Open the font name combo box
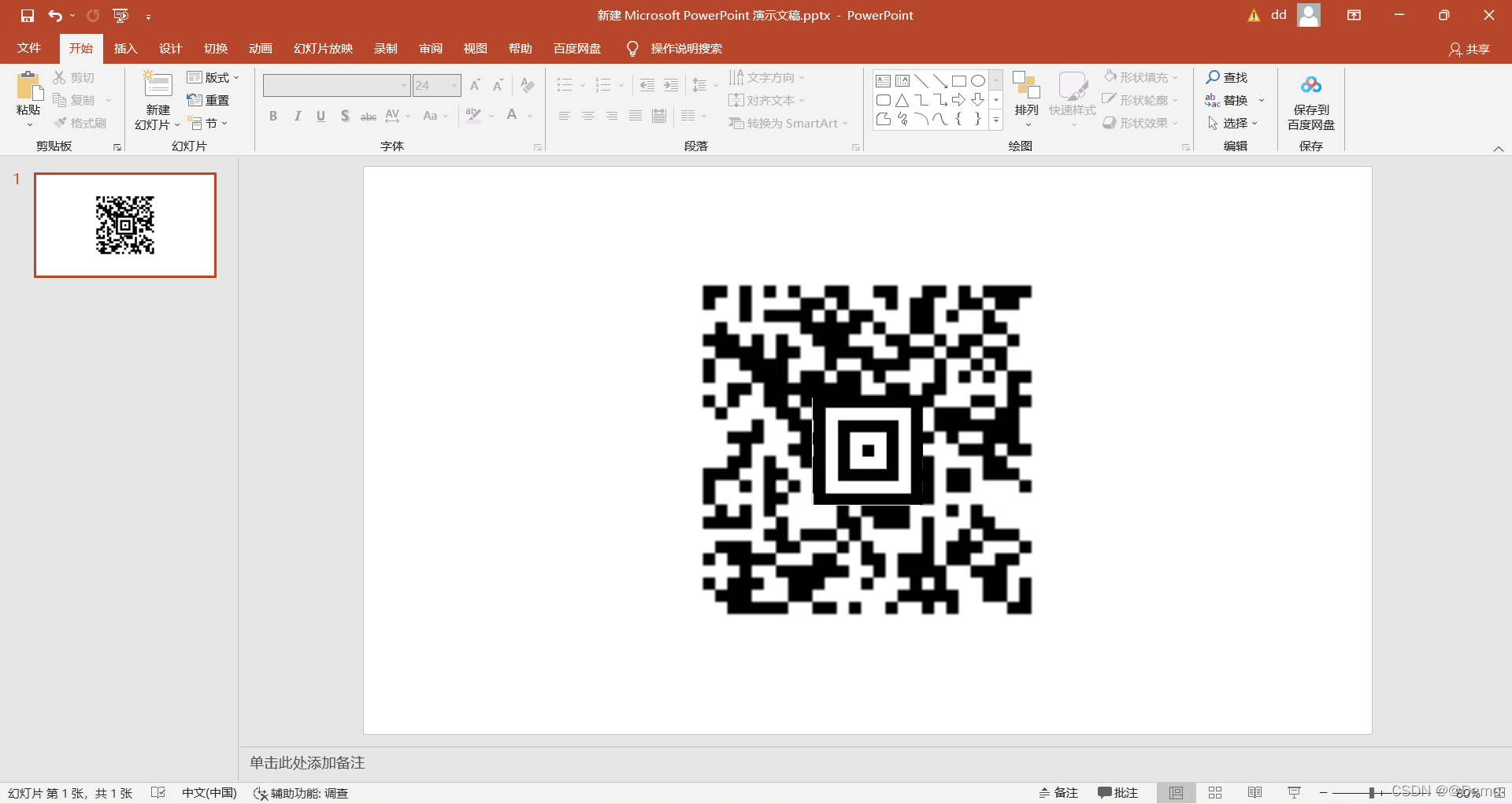 point(337,85)
